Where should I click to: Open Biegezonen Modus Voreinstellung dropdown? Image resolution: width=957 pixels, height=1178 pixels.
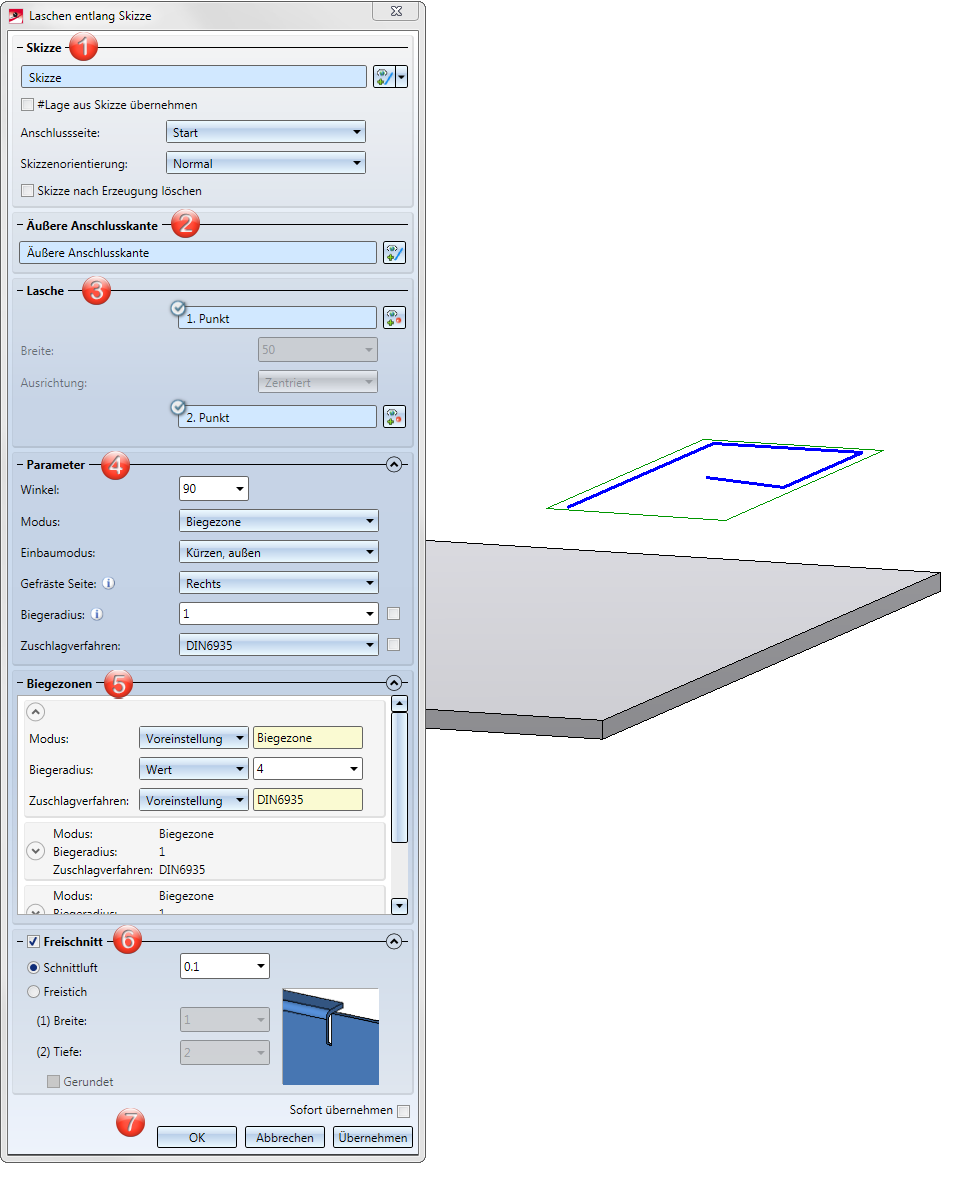tap(194, 738)
